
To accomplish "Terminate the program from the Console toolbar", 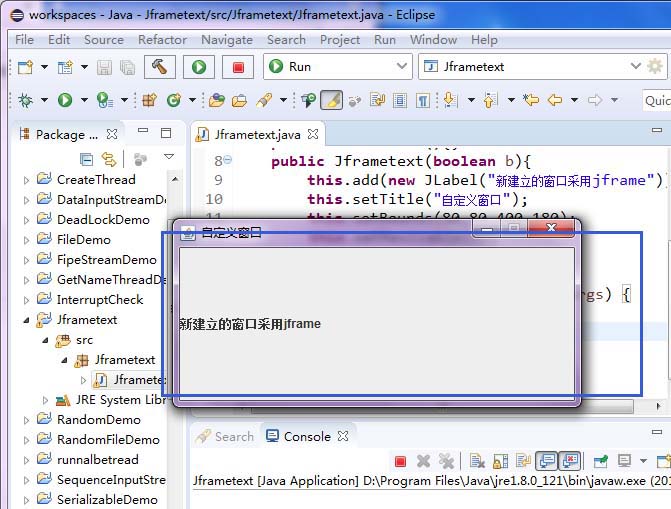I will pos(400,461).
